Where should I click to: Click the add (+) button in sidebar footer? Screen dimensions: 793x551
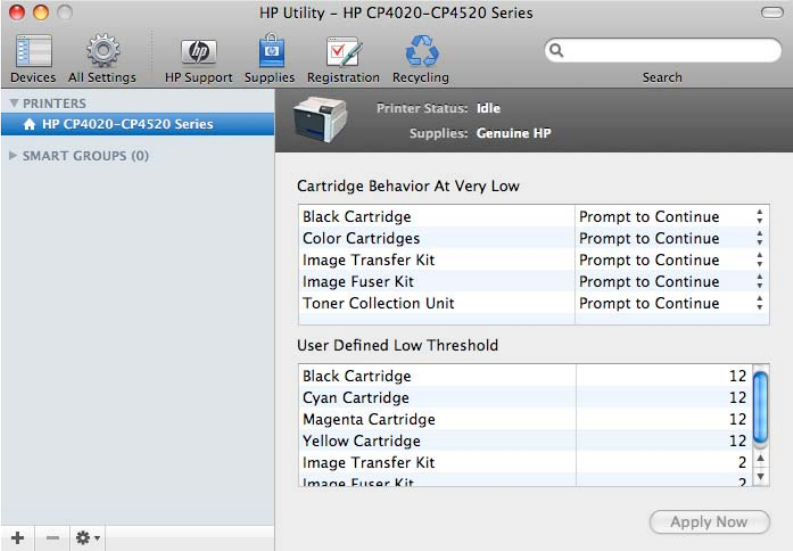(x=18, y=538)
